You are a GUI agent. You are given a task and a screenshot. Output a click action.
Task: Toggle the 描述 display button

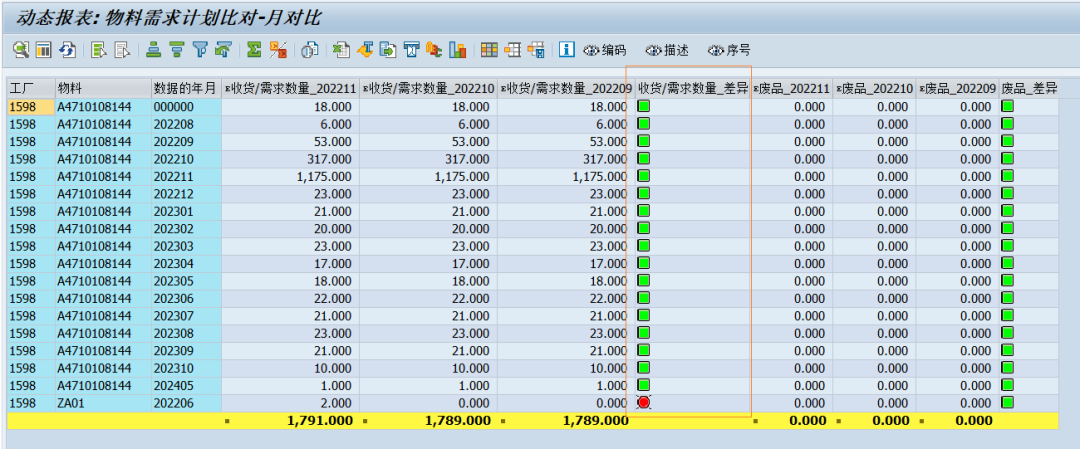pyautogui.click(x=667, y=50)
